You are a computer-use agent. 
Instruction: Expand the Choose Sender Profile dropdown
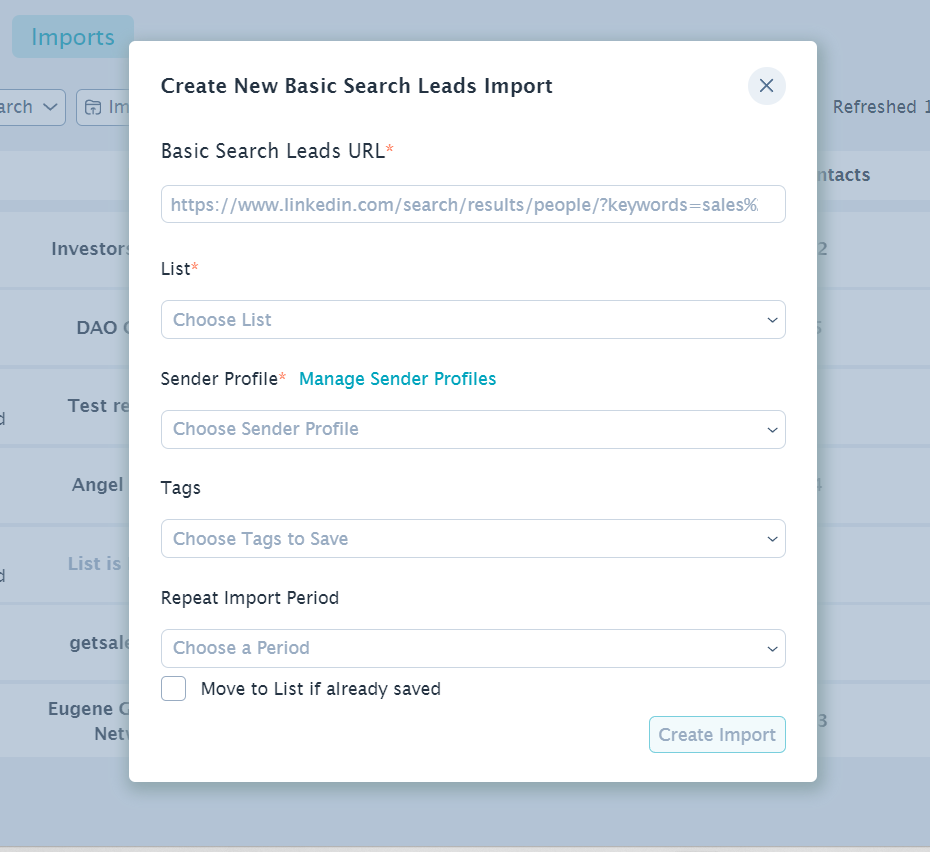click(x=472, y=429)
